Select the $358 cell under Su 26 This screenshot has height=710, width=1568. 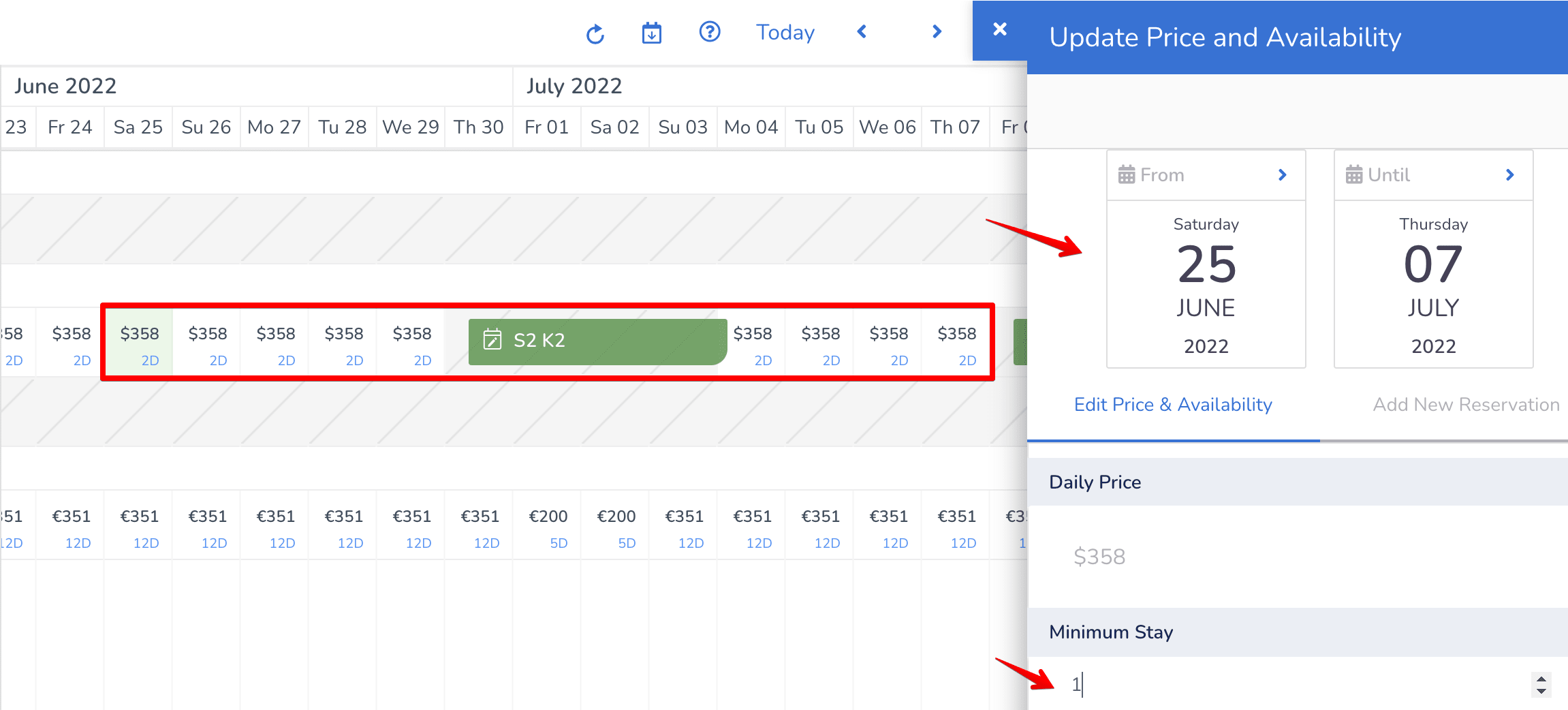[207, 342]
